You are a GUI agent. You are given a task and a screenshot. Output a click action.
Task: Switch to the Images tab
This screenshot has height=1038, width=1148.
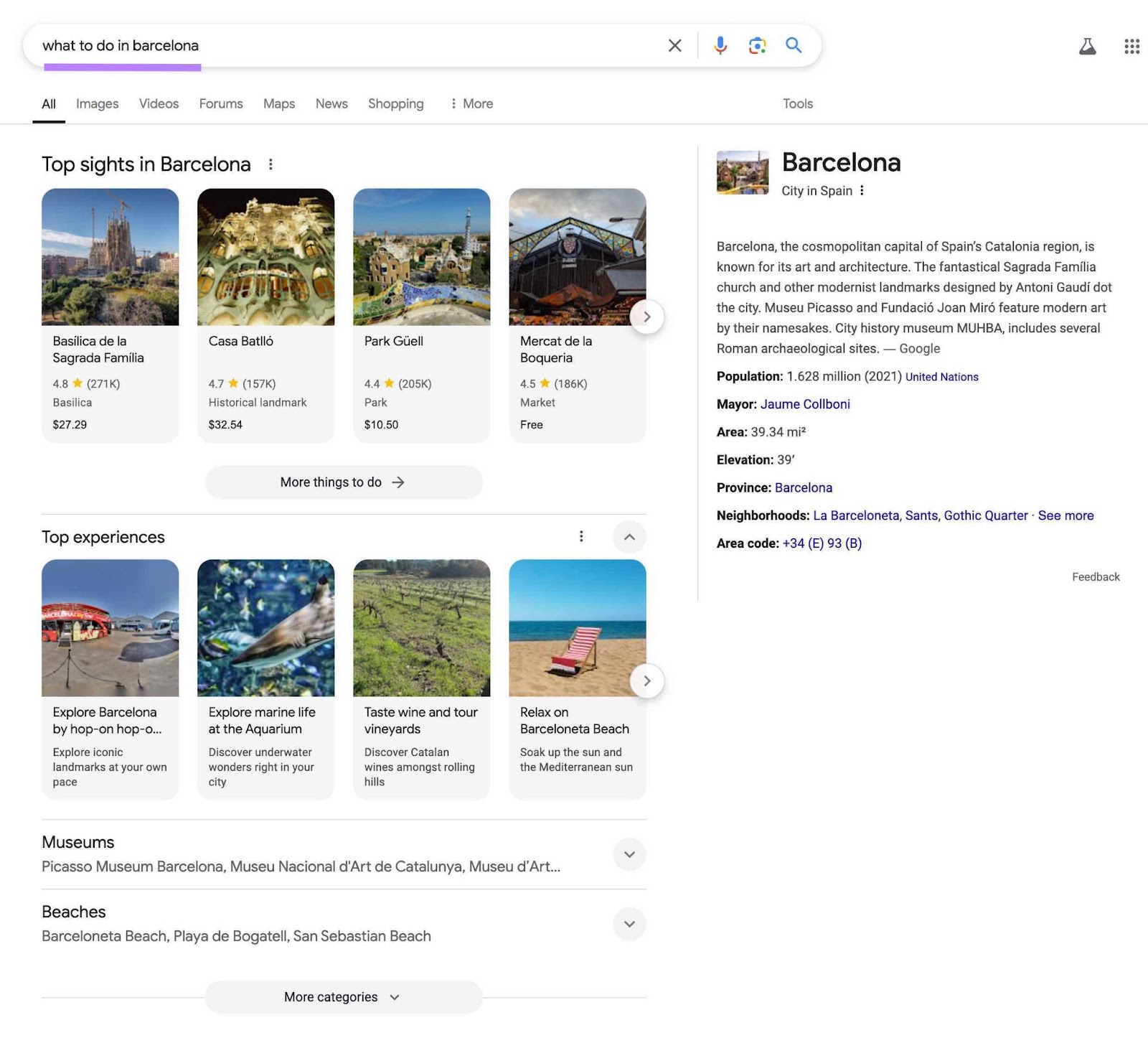click(98, 104)
